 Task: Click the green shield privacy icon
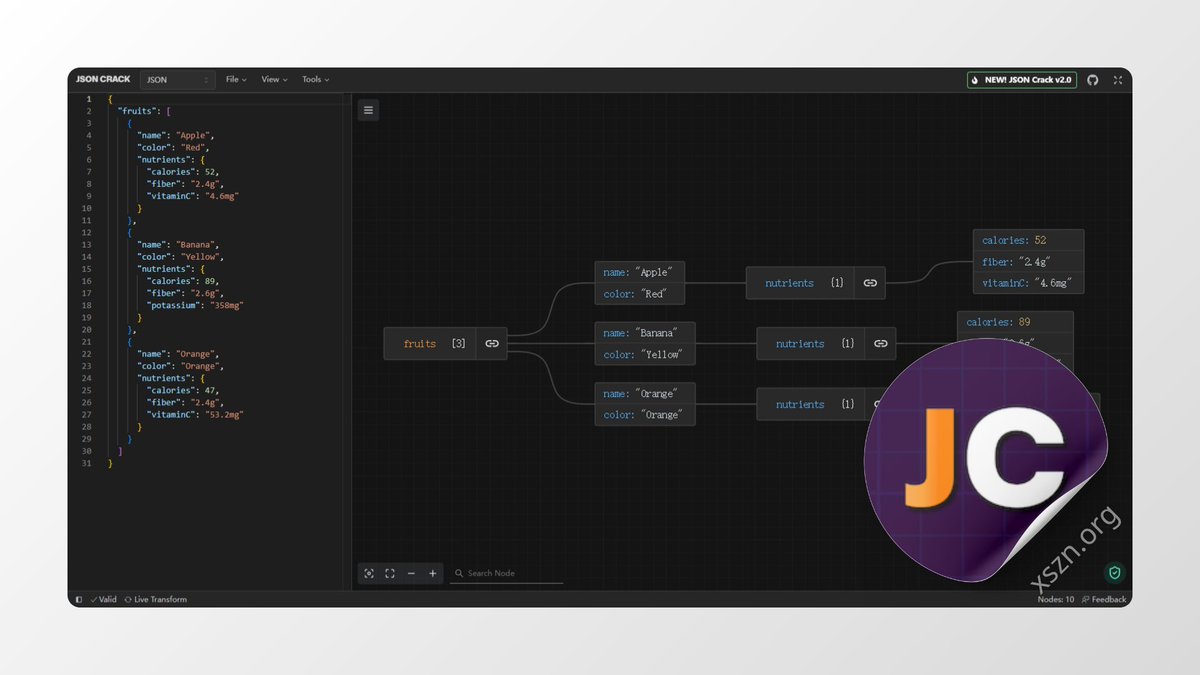tap(1114, 573)
